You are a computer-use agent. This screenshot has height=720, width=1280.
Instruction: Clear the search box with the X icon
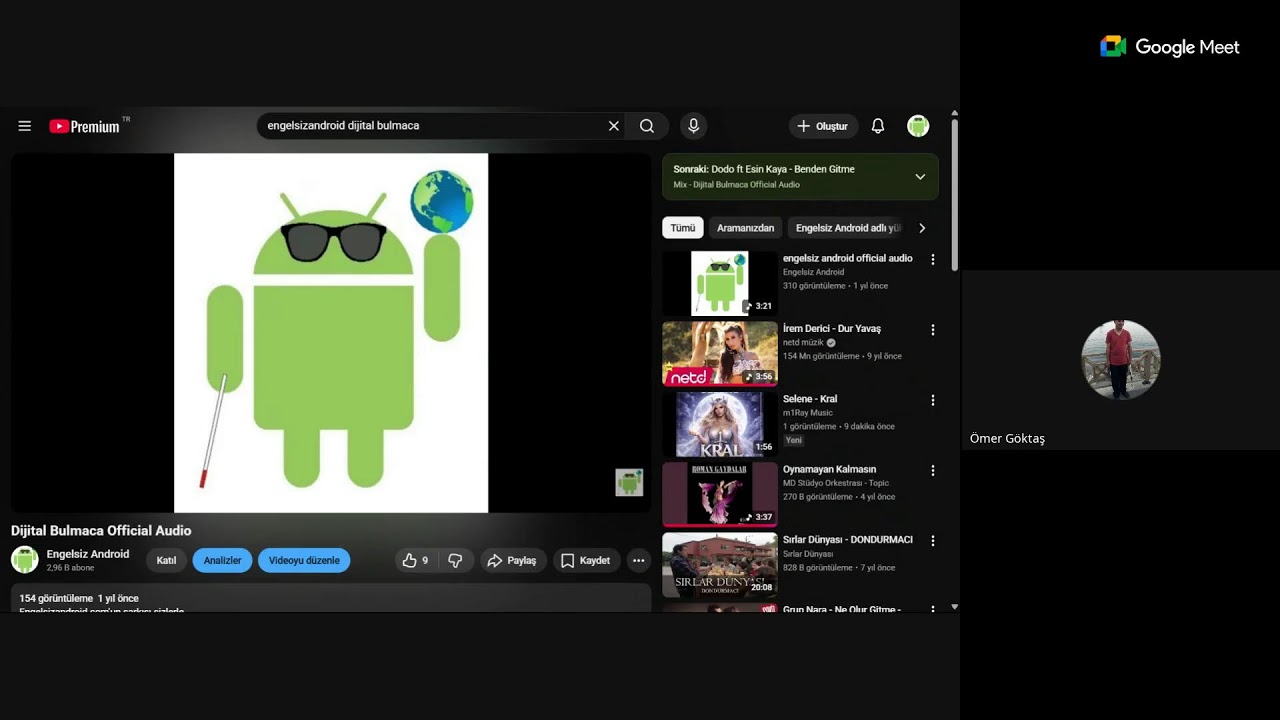tap(614, 126)
